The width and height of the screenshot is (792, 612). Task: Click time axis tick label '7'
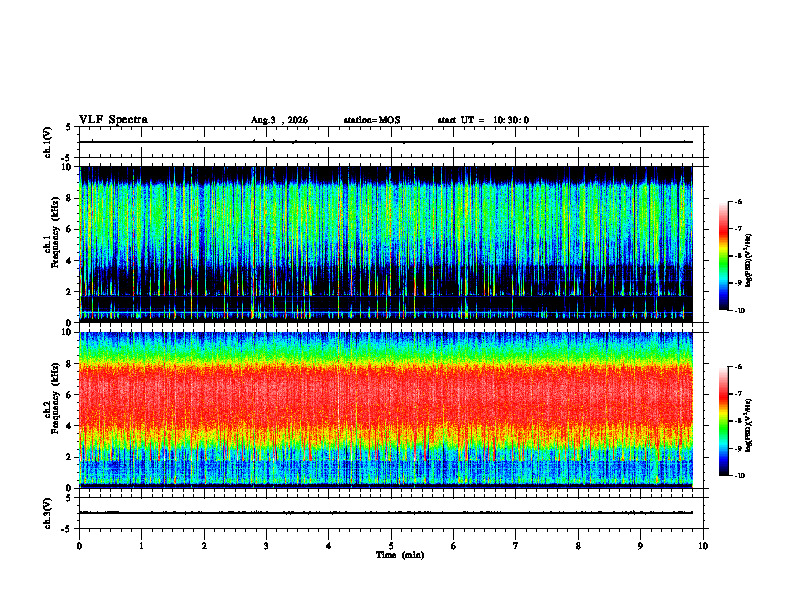[x=516, y=546]
